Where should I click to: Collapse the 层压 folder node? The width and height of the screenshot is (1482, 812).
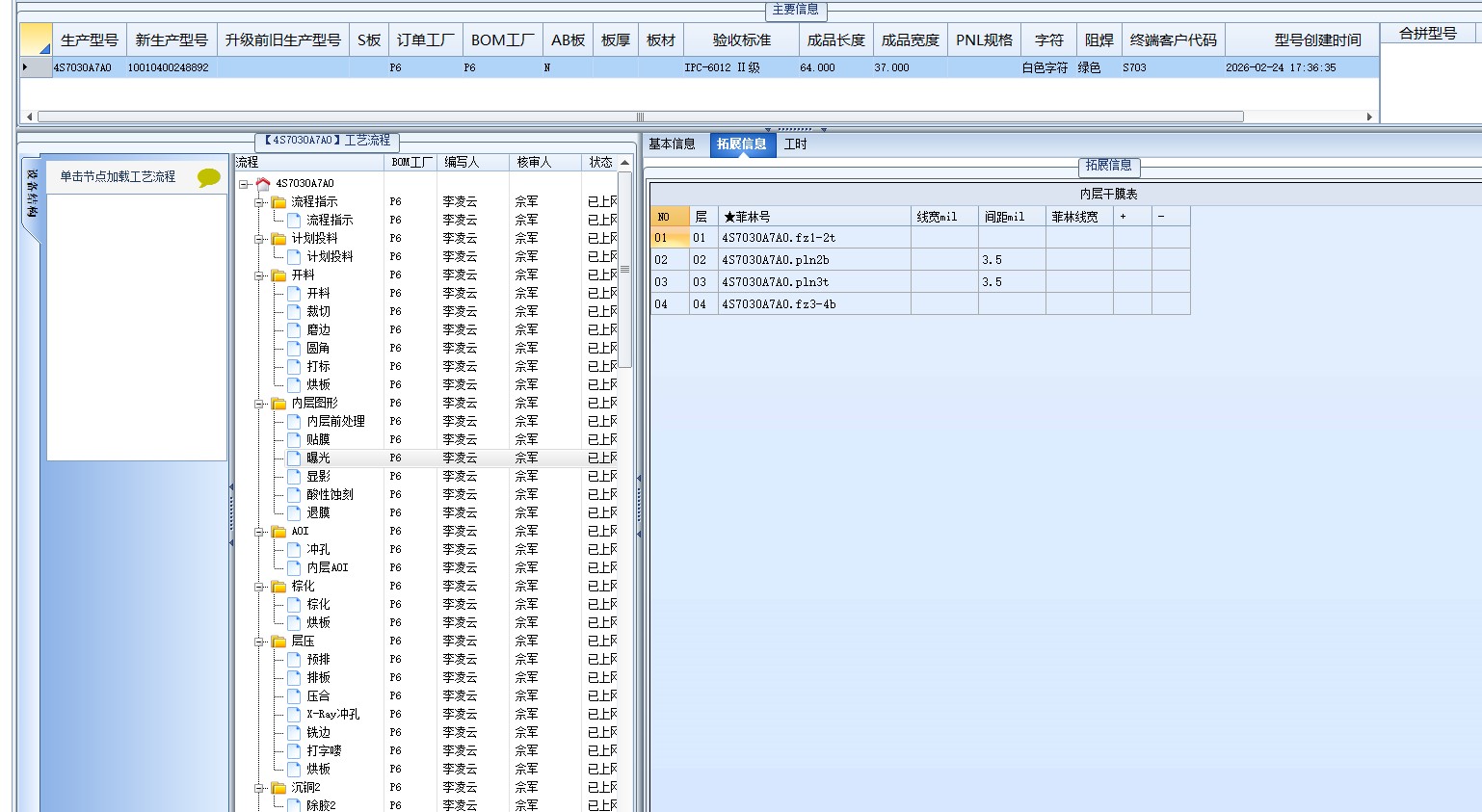click(x=259, y=642)
